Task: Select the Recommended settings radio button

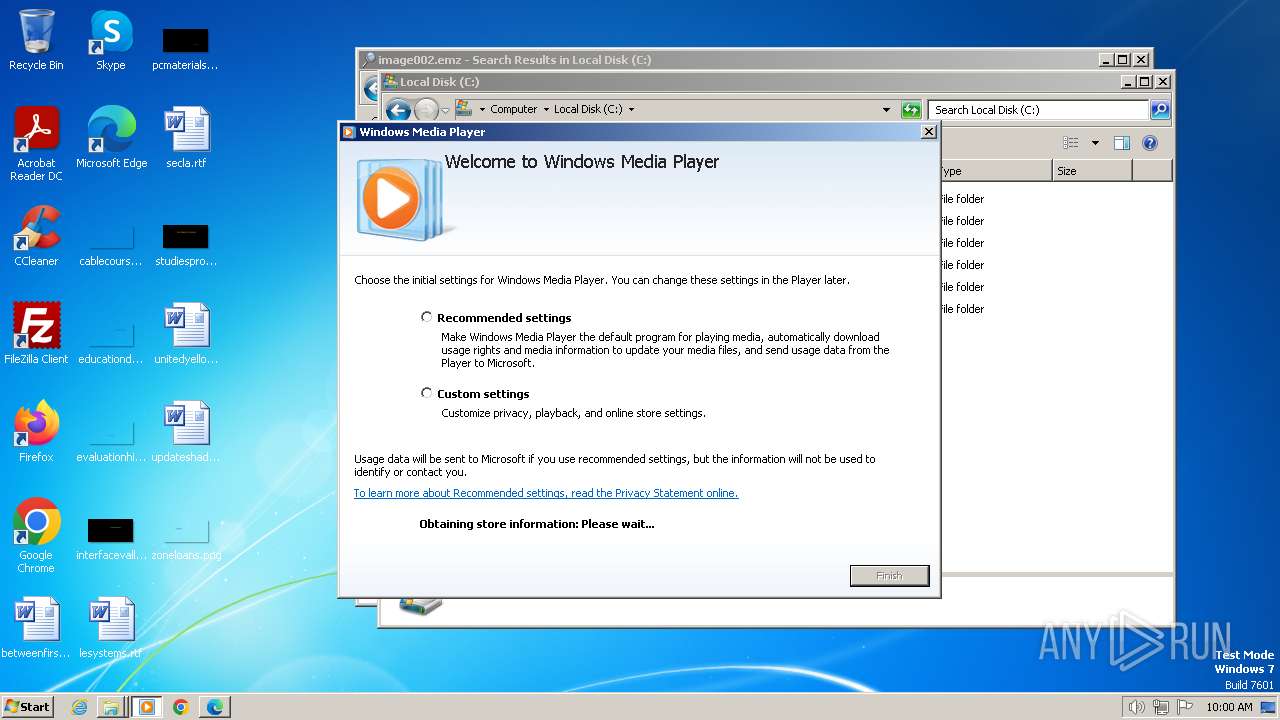Action: pyautogui.click(x=427, y=317)
